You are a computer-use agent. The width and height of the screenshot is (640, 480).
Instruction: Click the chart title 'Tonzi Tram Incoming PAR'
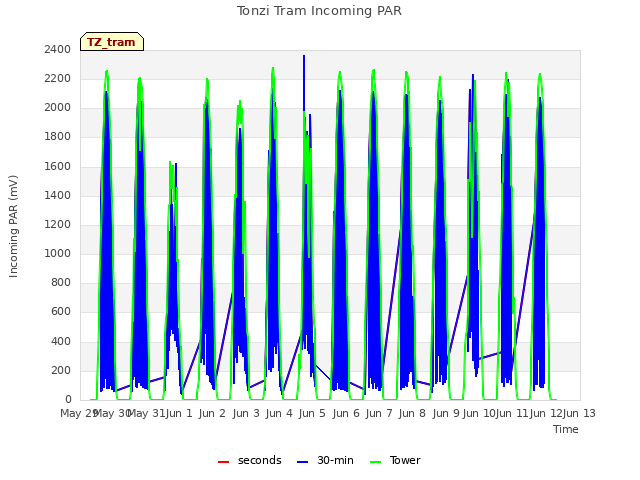click(320, 11)
